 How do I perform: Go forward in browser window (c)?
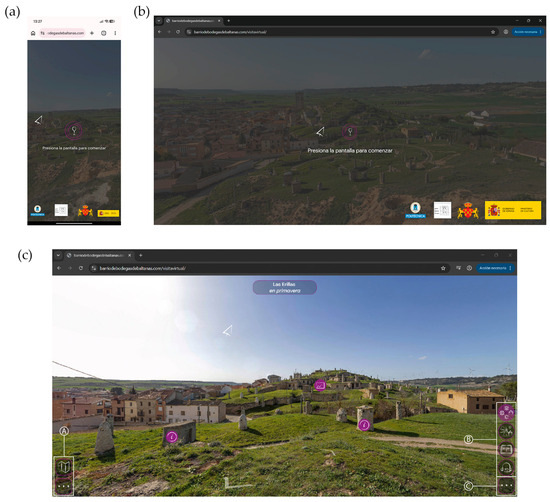pyautogui.click(x=70, y=268)
